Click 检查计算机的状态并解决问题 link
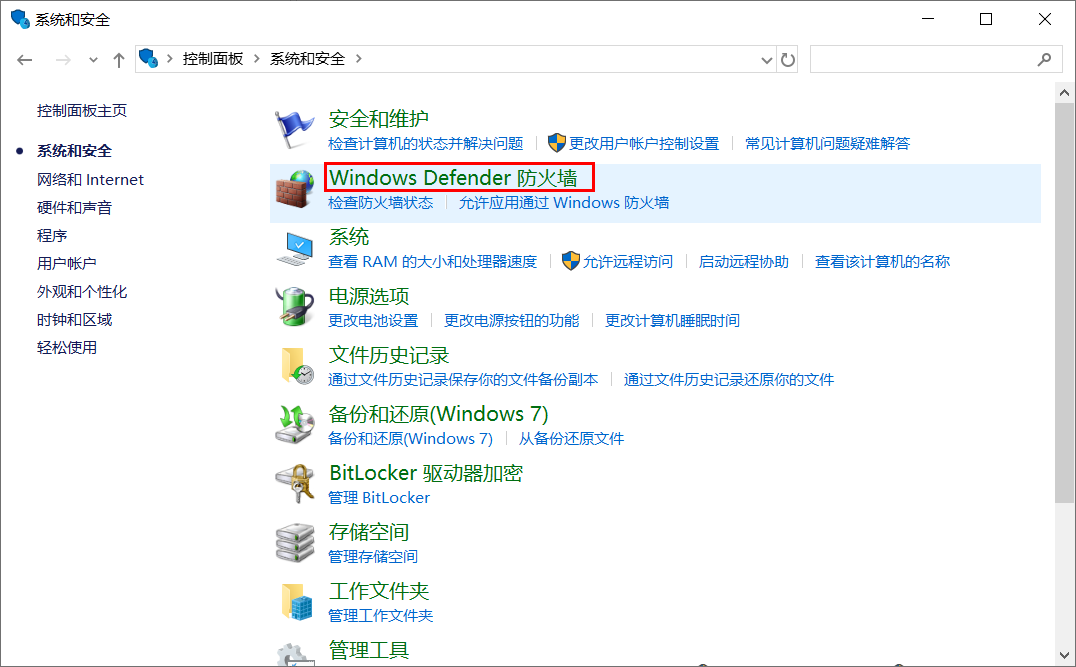This screenshot has width=1076, height=667. pos(425,143)
